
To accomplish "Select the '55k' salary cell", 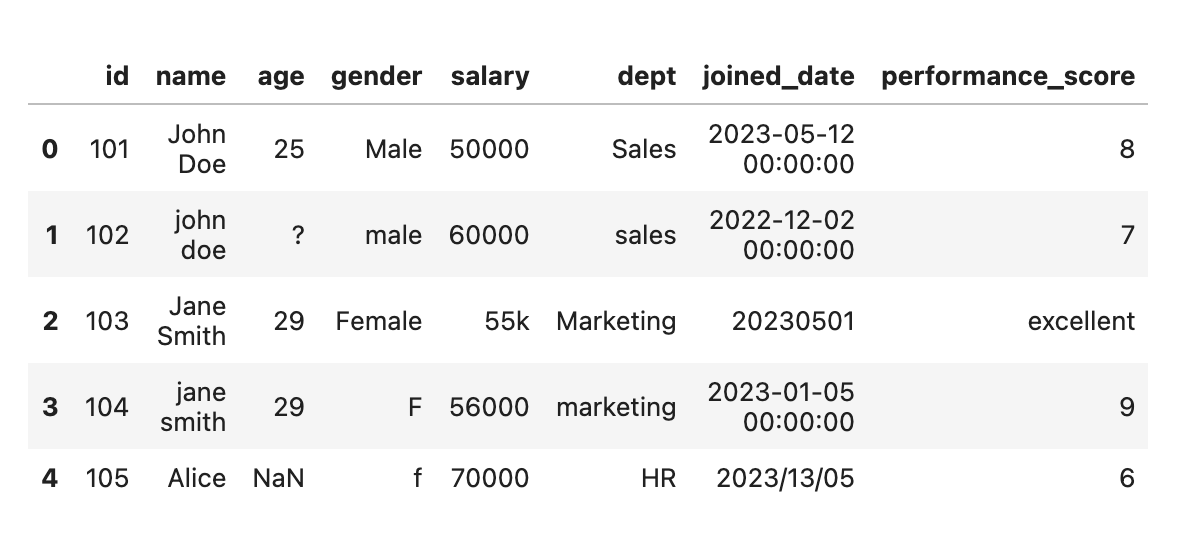I will 507,321.
